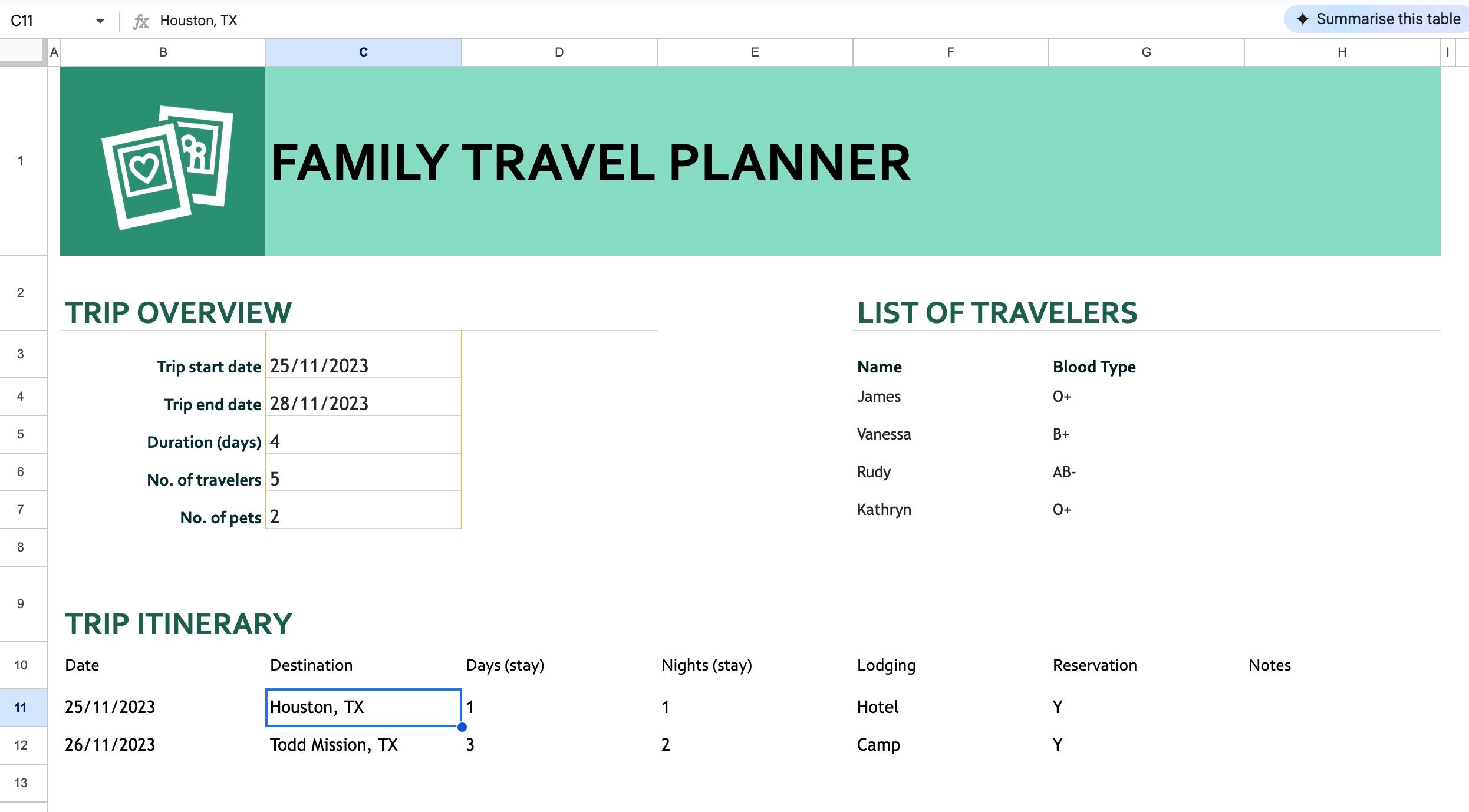Click the Notes column header

[1270, 665]
